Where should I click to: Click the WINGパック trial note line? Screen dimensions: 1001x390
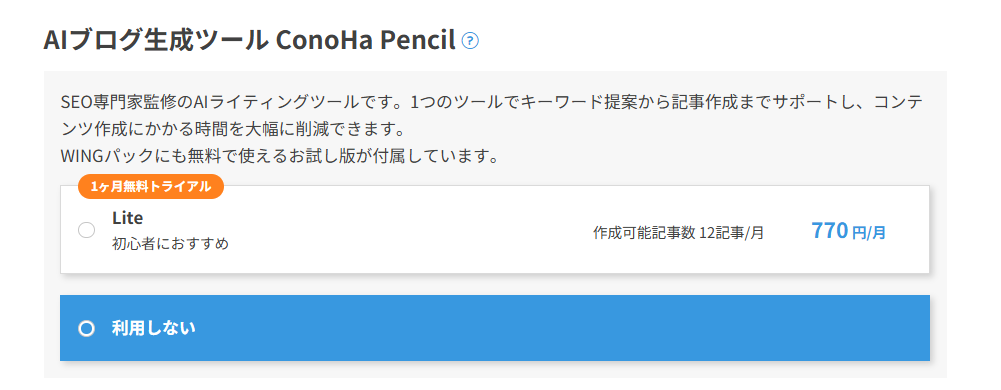tap(280, 156)
